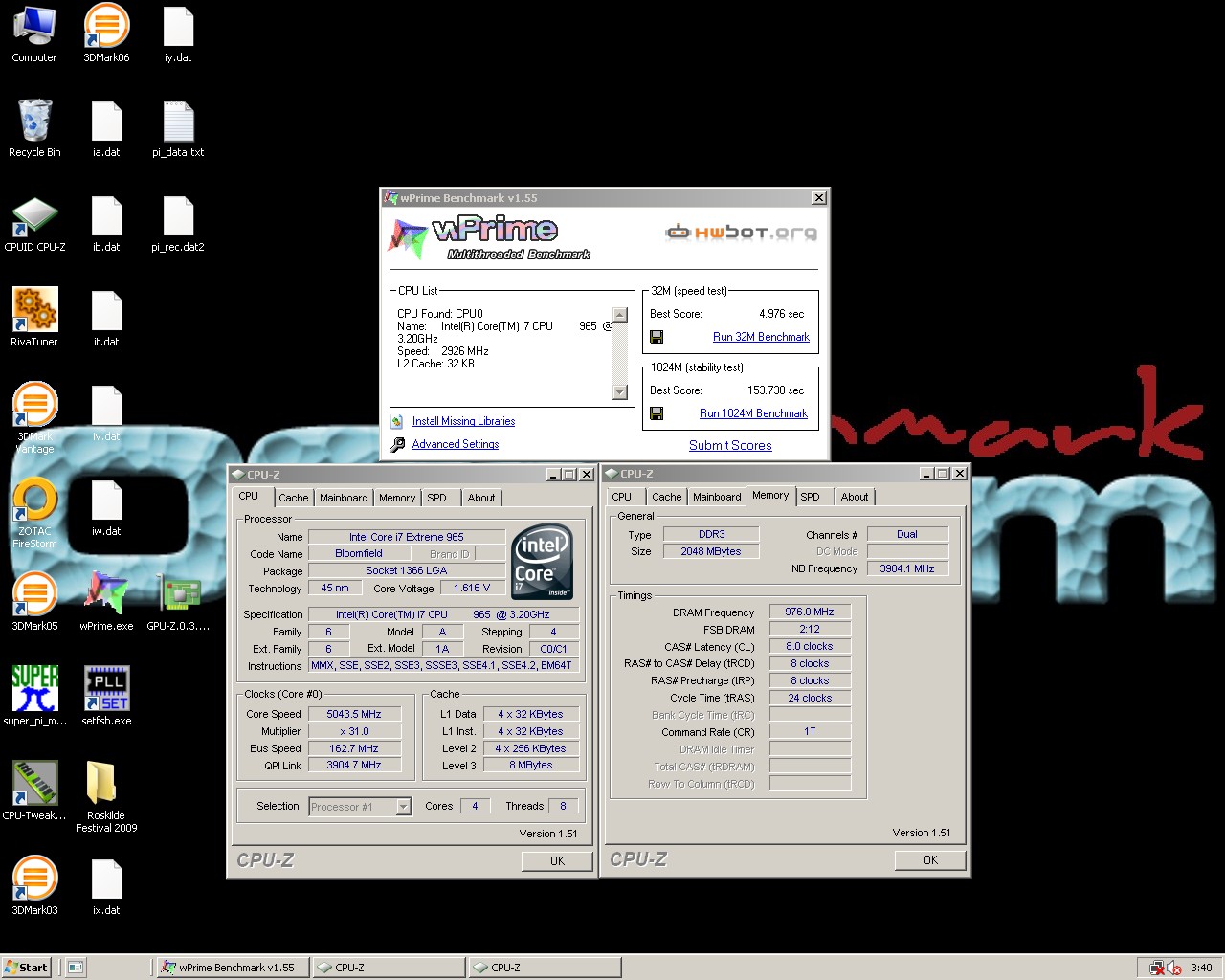Select the ia.dat file
Image resolution: width=1225 pixels, height=980 pixels.
[x=106, y=127]
